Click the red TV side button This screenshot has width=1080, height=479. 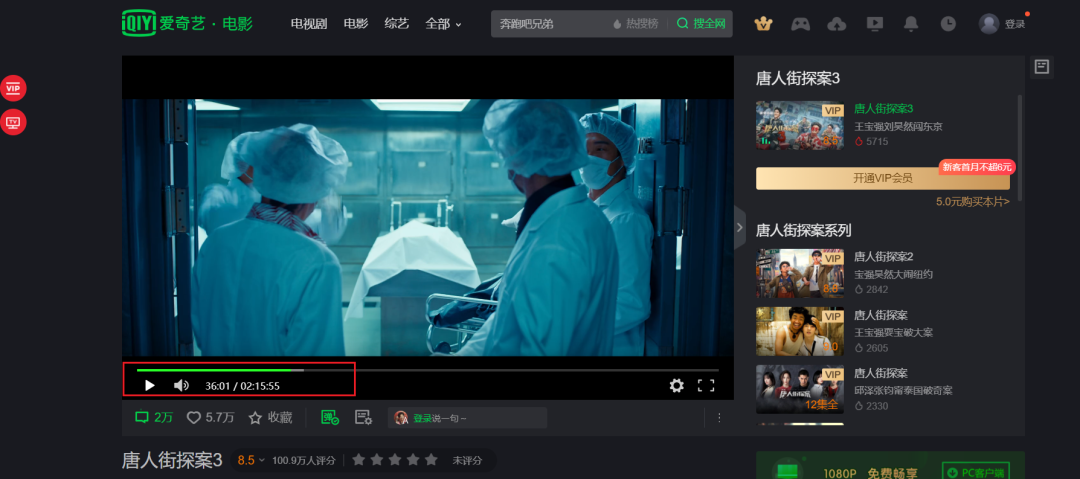tap(13, 123)
